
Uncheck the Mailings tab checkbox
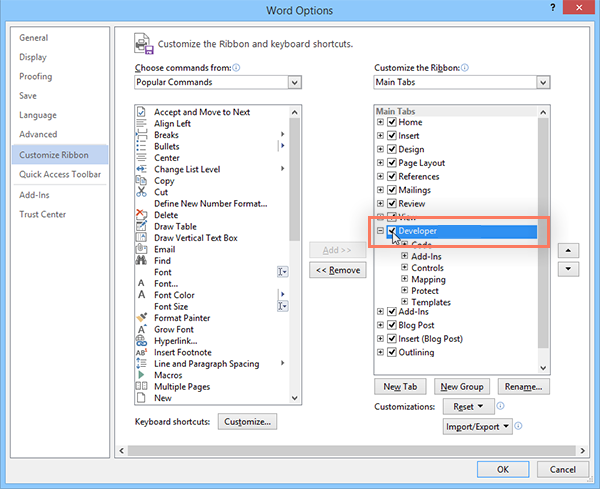[x=393, y=189]
